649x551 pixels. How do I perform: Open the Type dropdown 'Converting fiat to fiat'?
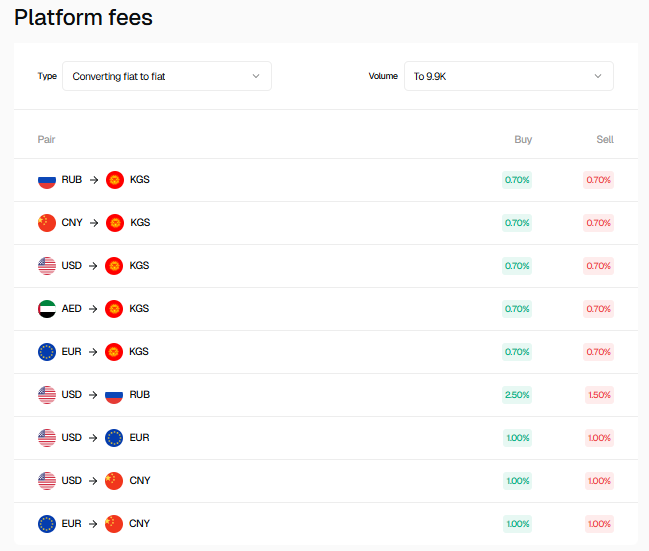tap(166, 76)
